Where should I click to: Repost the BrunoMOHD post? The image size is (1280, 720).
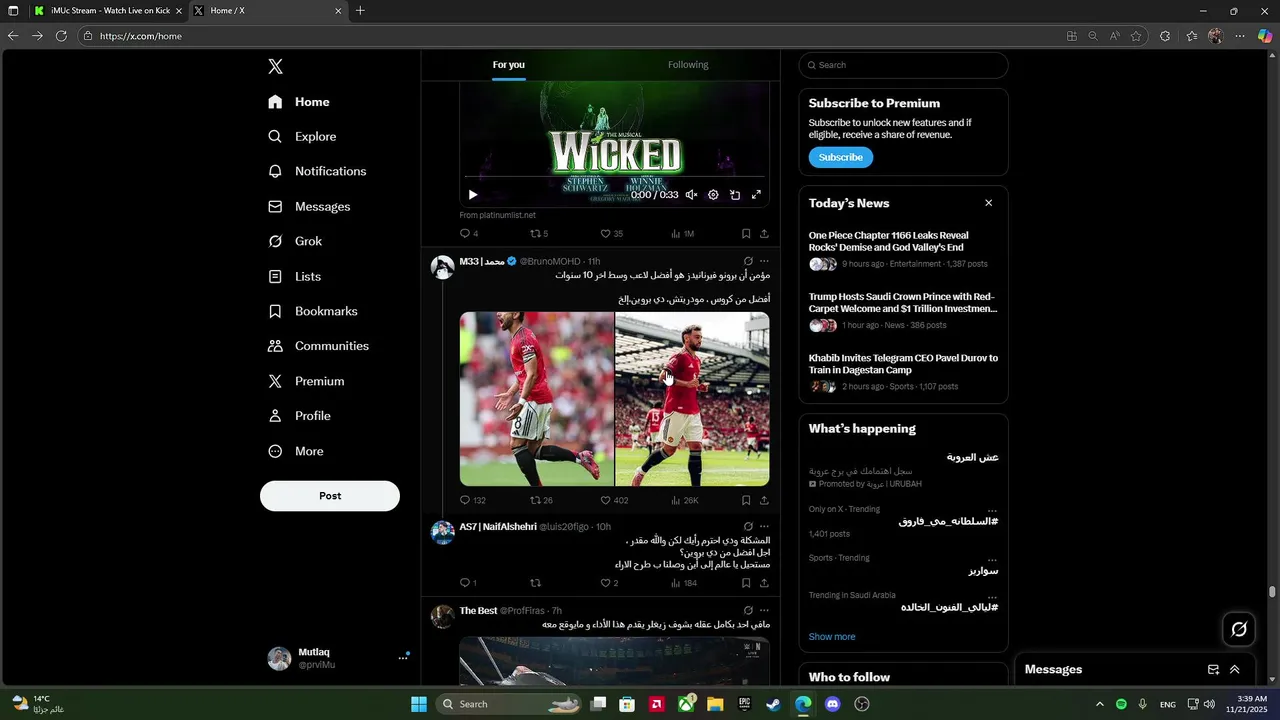pos(541,500)
